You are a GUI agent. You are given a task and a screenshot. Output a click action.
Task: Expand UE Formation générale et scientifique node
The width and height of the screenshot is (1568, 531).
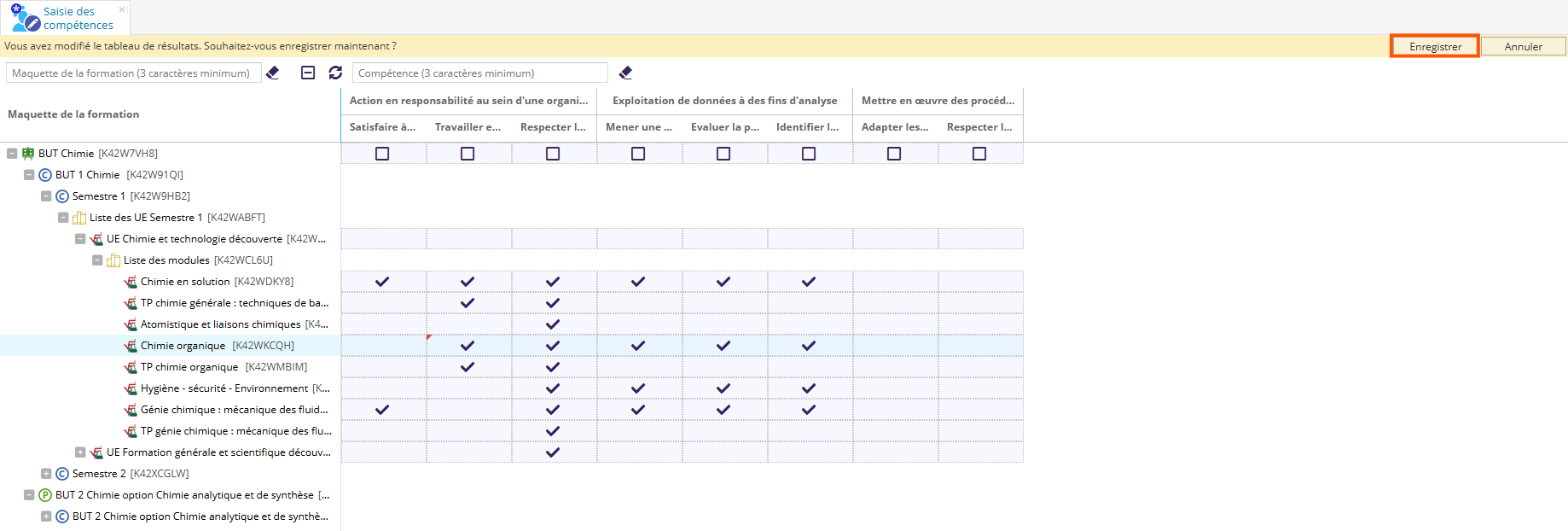click(x=80, y=452)
